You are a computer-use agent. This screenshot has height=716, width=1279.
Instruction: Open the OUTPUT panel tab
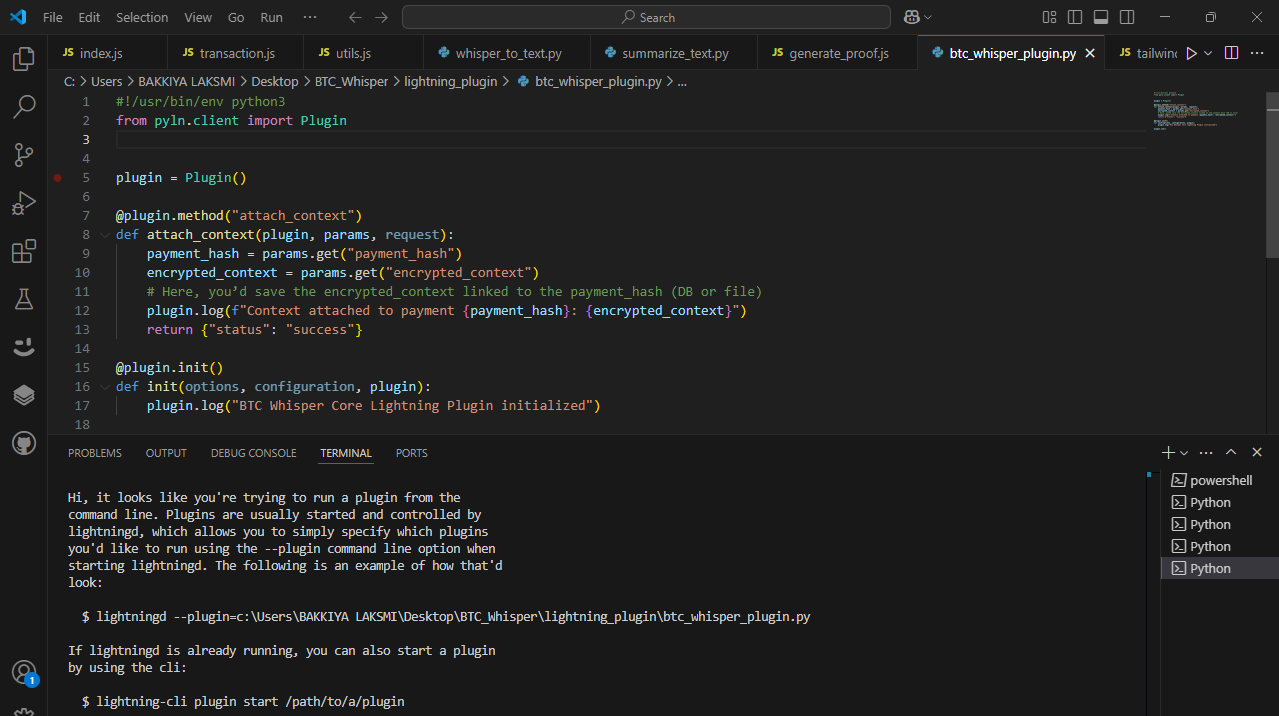tap(166, 453)
